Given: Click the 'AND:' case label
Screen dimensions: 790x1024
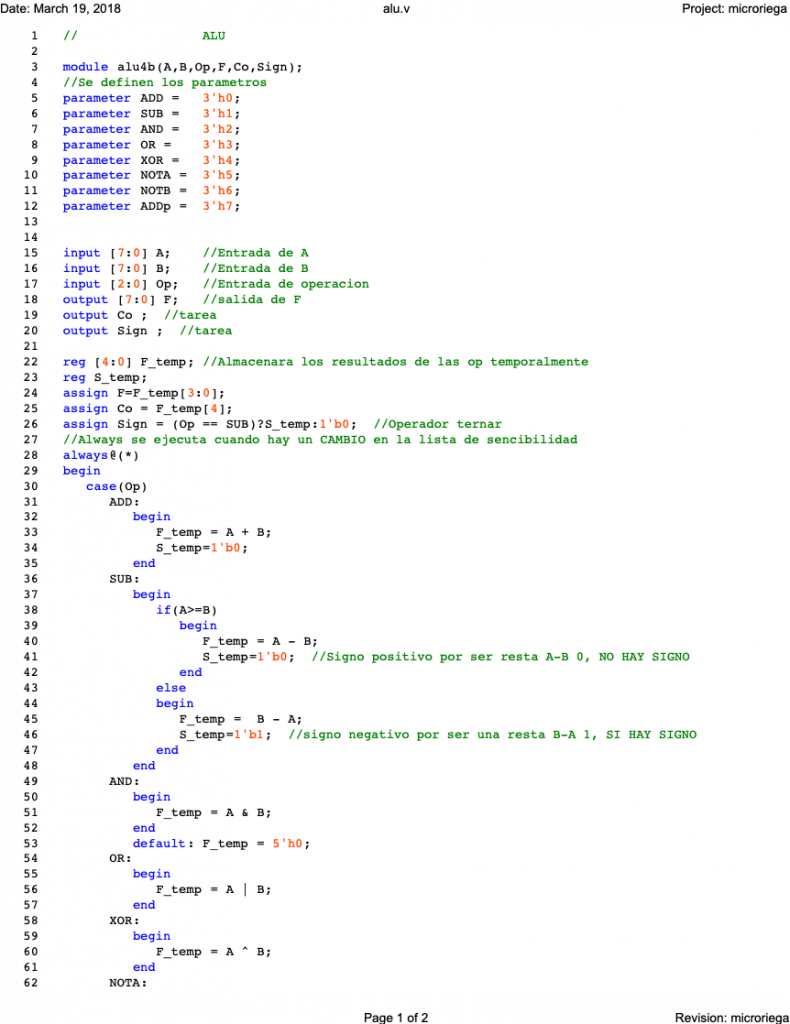Looking at the screenshot, I should point(124,782).
